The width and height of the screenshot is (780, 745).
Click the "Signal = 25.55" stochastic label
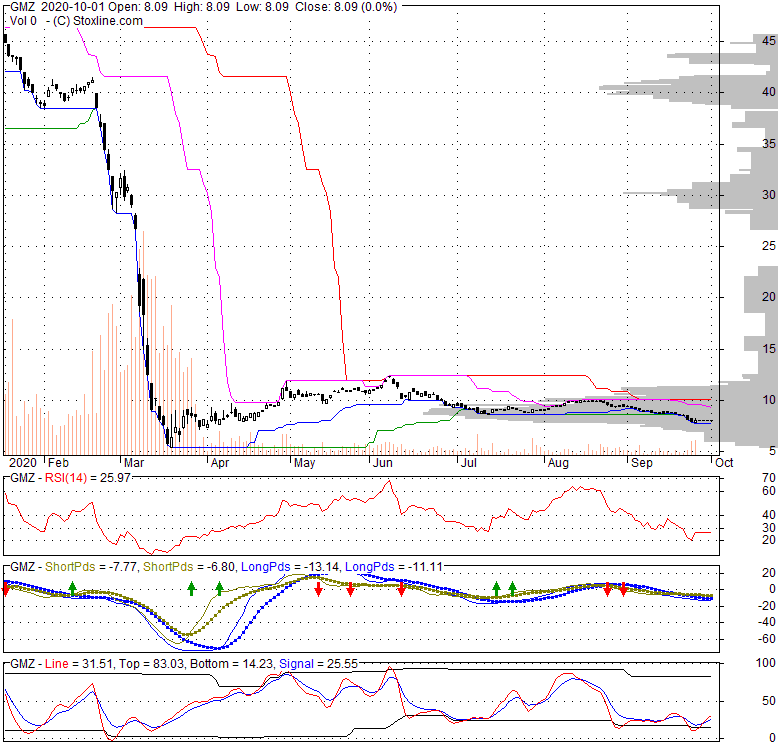[x=318, y=664]
